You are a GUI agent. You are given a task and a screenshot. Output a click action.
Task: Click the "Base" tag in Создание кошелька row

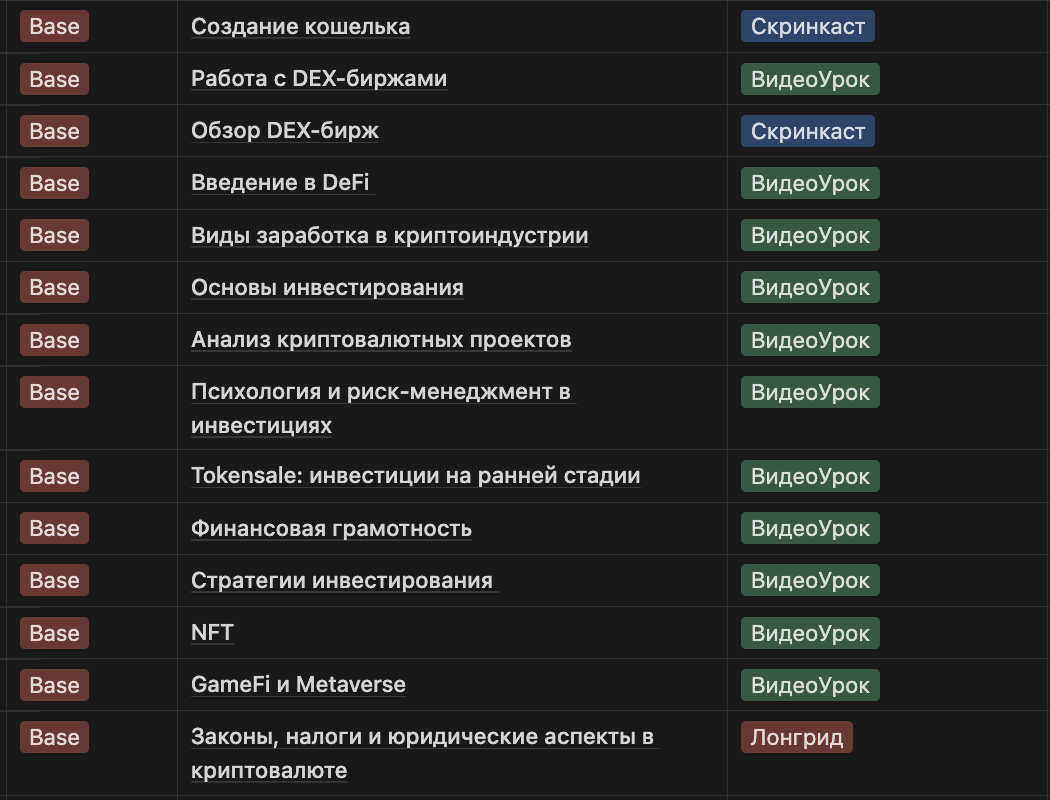pos(54,27)
